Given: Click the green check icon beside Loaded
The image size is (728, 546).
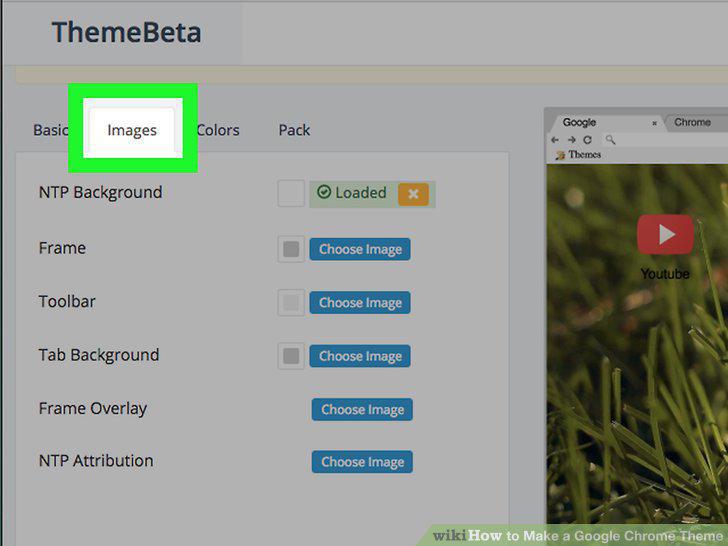Looking at the screenshot, I should [324, 192].
